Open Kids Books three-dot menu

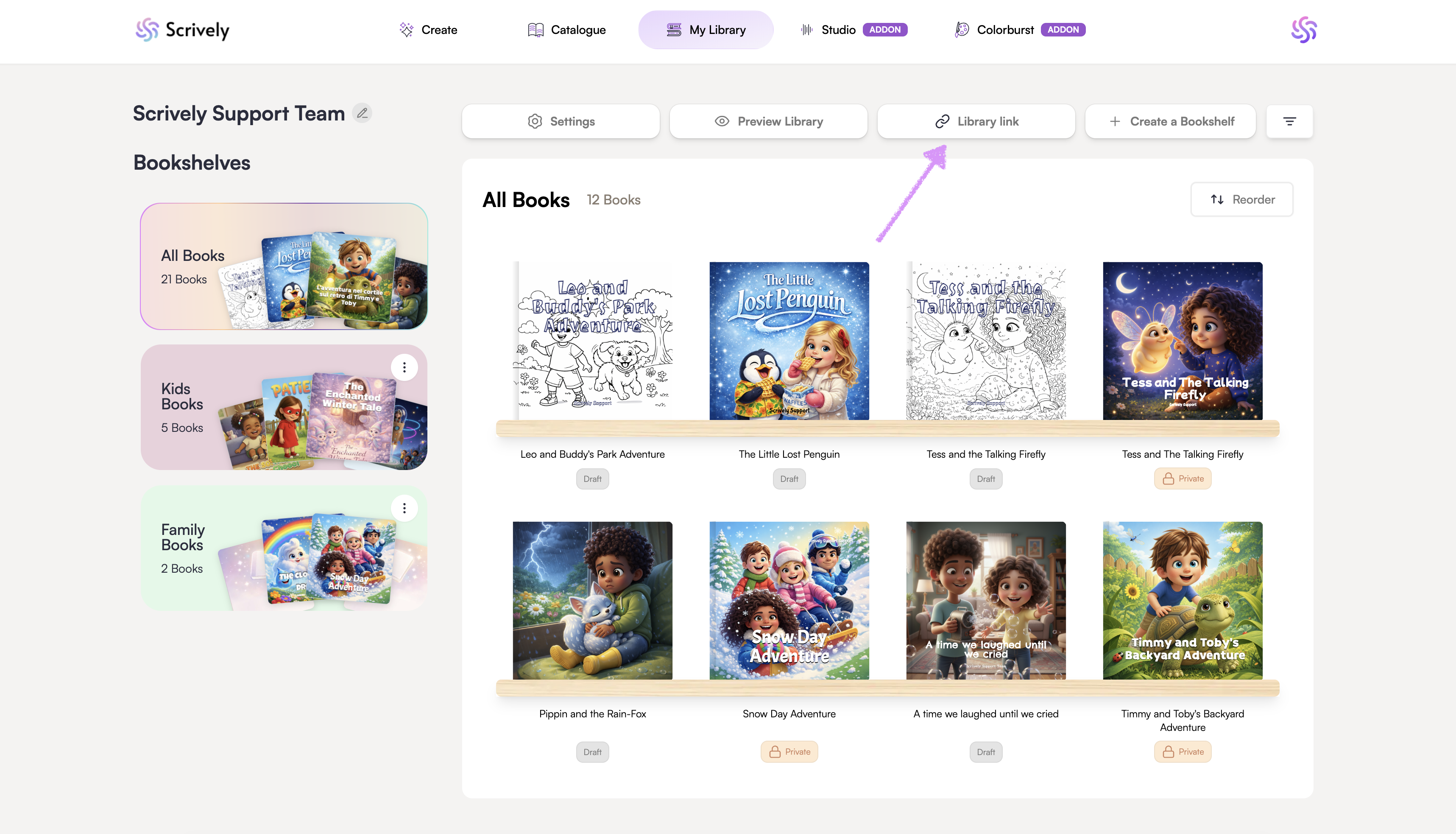coord(404,367)
